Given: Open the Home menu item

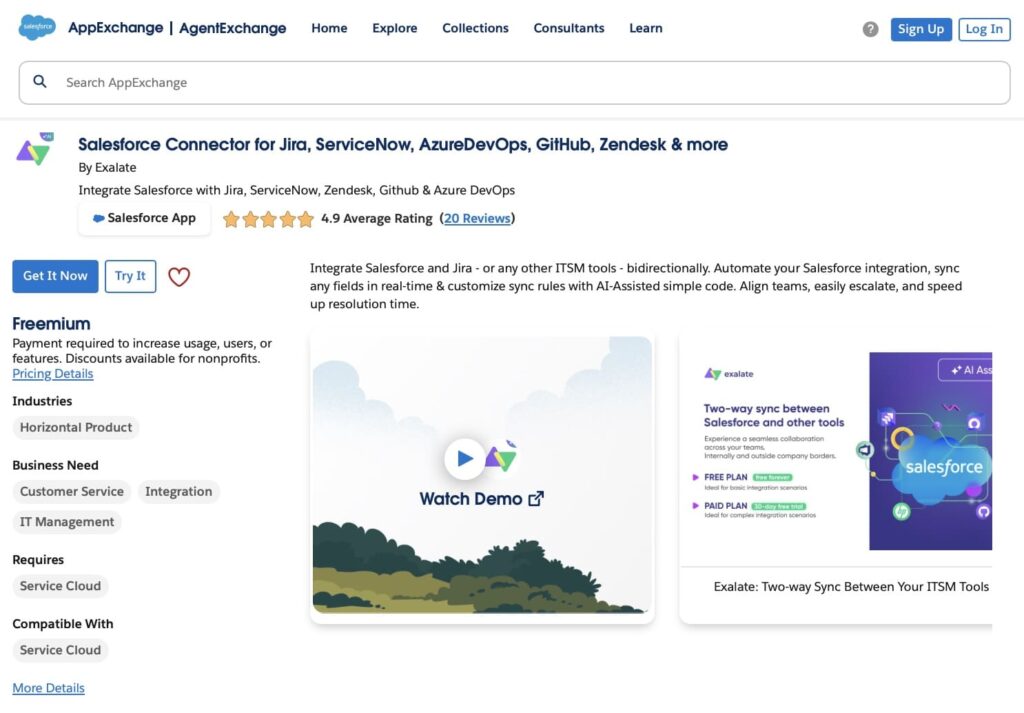Looking at the screenshot, I should (x=329, y=28).
